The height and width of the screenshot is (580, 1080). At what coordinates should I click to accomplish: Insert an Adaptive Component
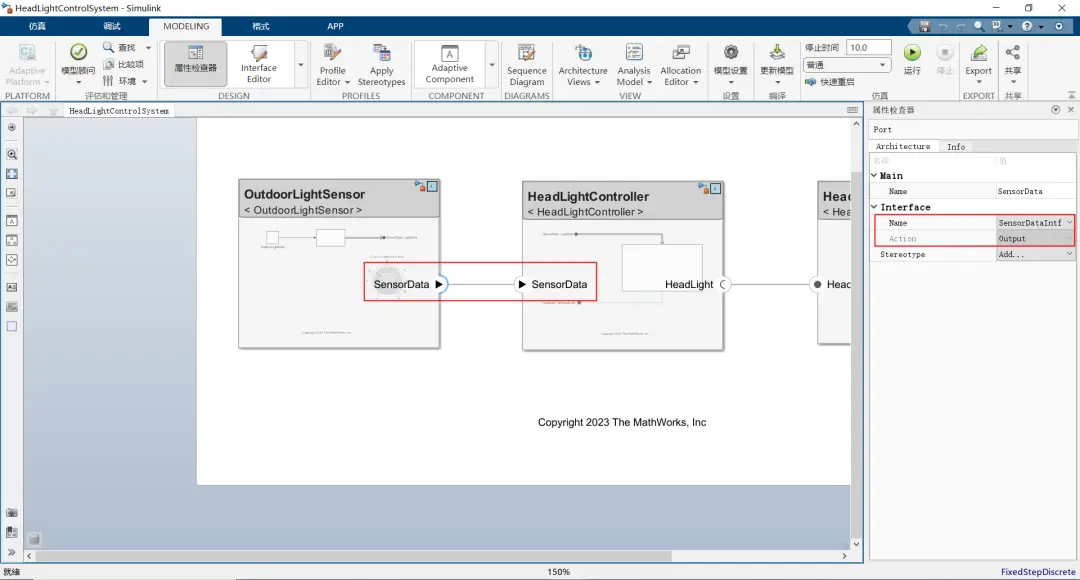[450, 64]
